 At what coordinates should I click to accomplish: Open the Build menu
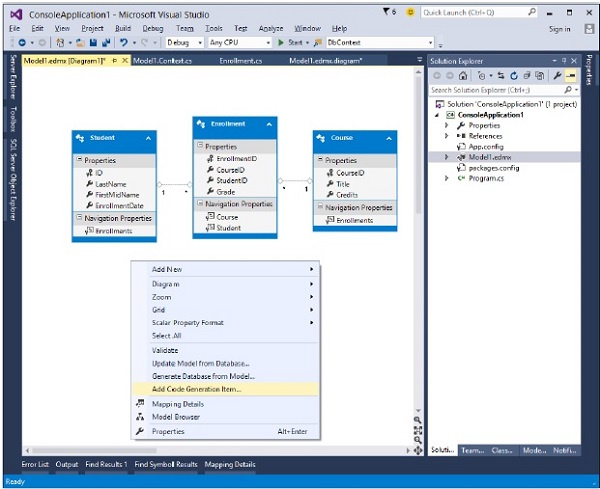pos(123,28)
